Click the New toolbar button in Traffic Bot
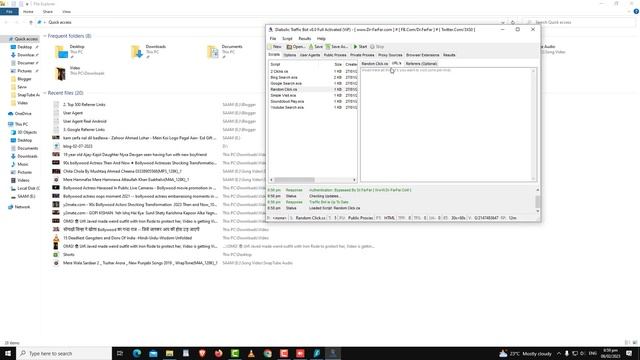640x360 pixels. (275, 47)
